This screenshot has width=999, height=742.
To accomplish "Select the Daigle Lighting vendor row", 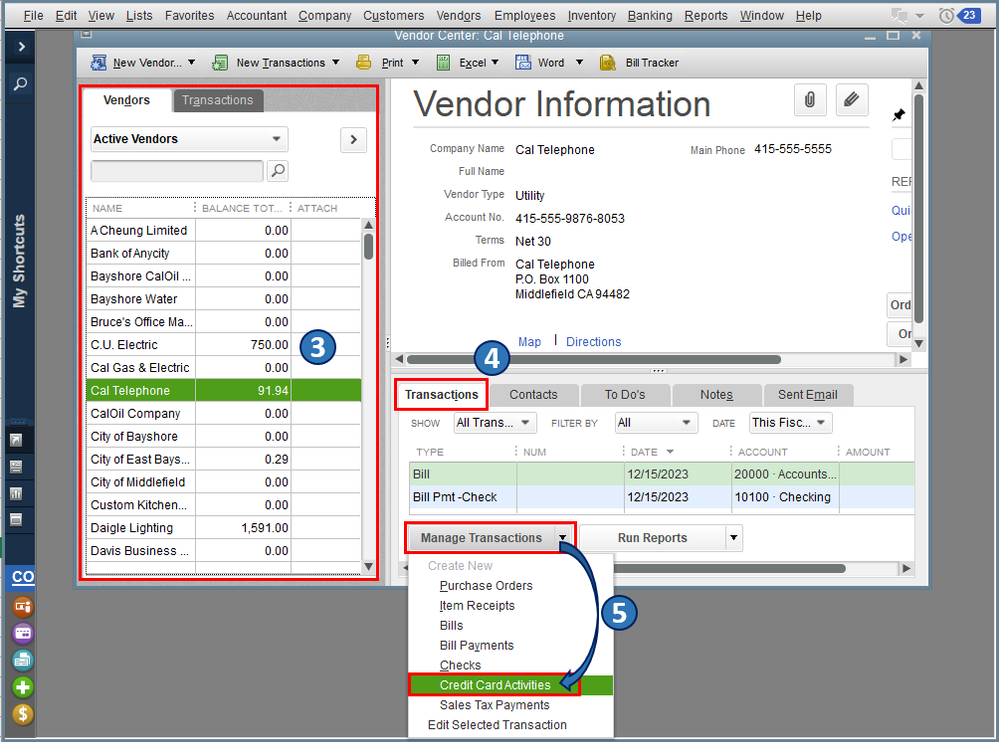I will point(224,528).
